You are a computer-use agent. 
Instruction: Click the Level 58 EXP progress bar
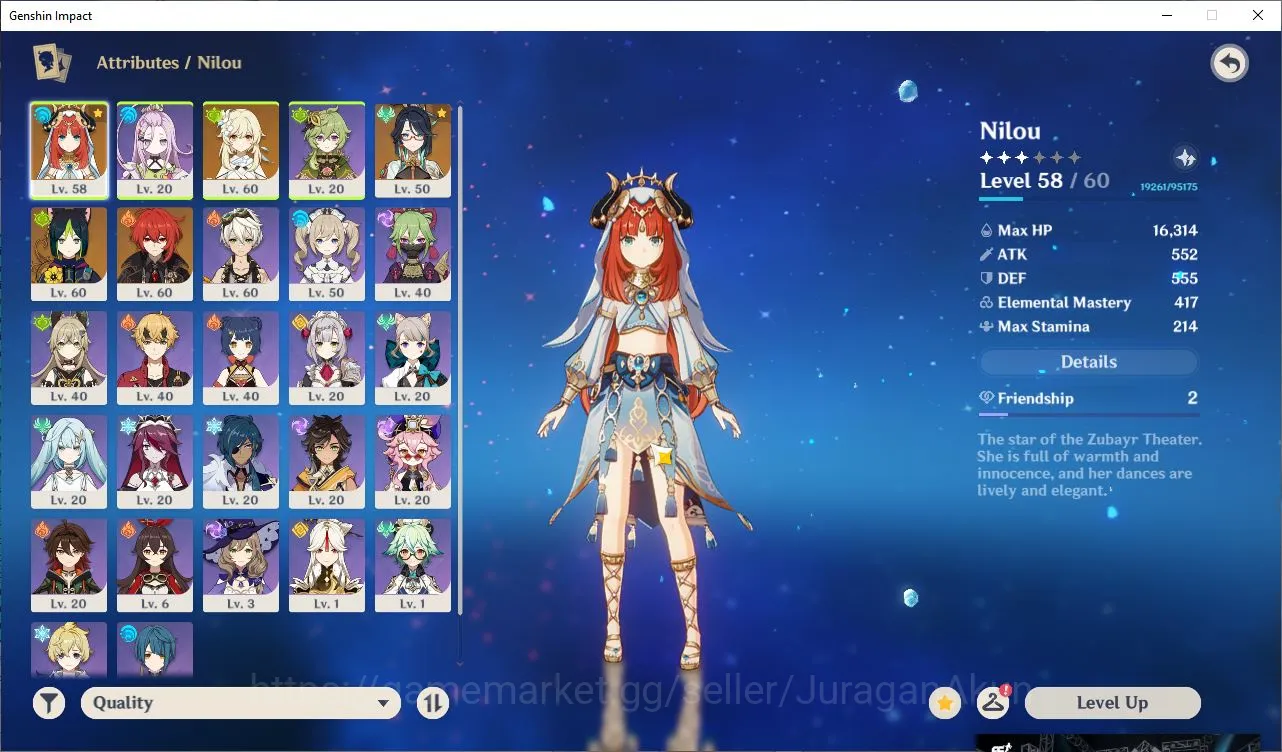1088,199
